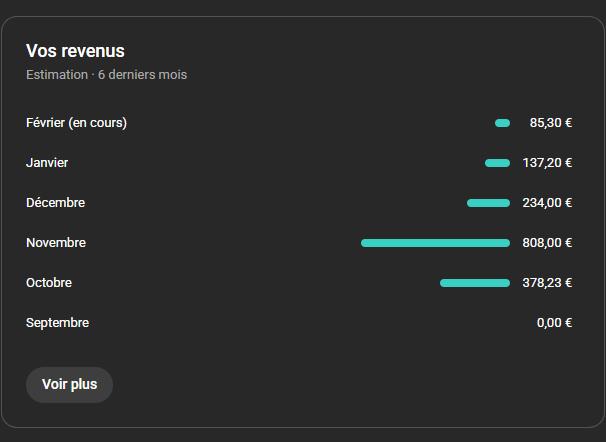Select the Février (en cours) row label
Screen dimensions: 606x442
[76, 123]
